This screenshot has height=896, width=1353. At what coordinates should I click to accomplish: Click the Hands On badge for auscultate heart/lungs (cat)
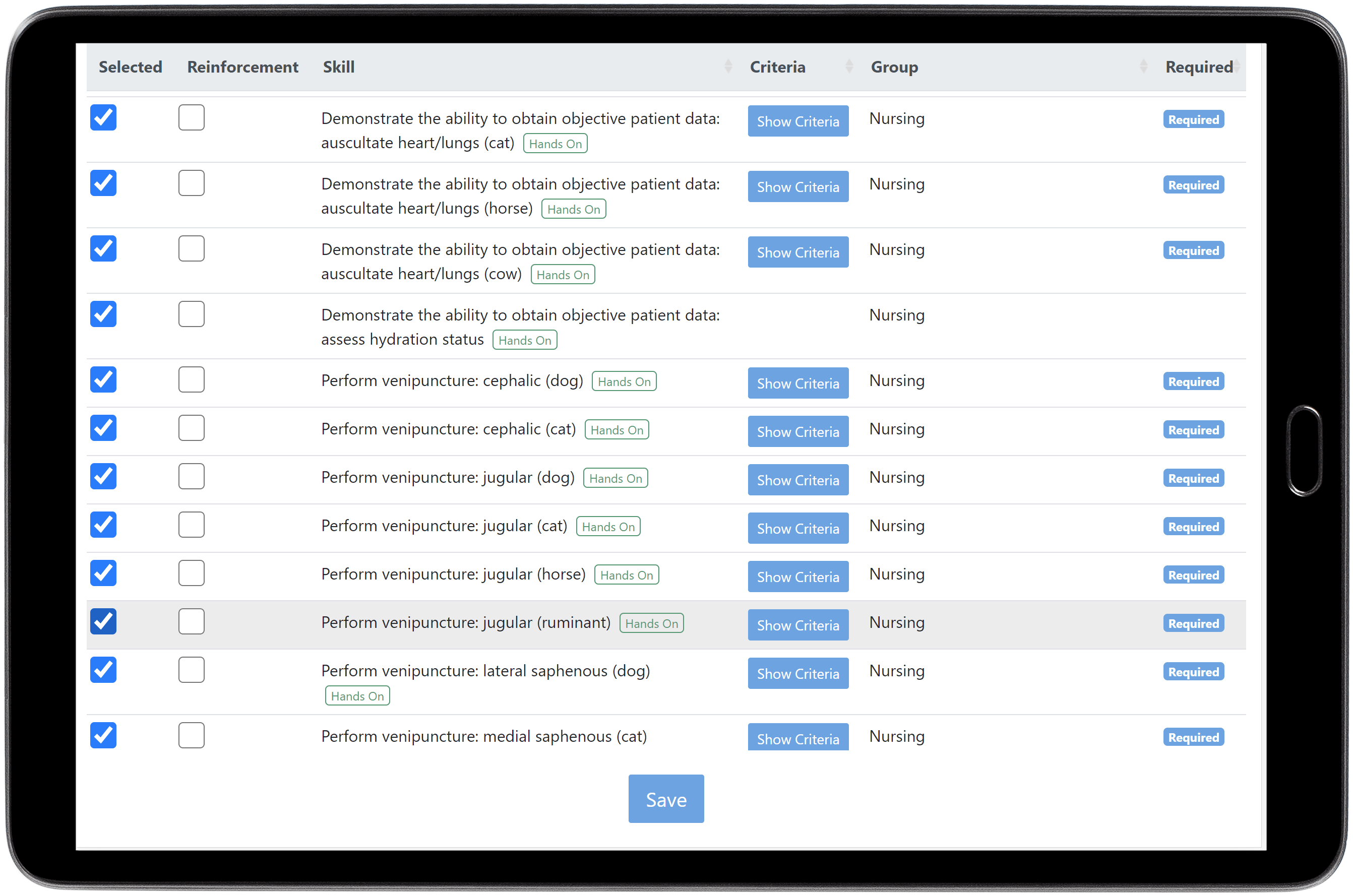(x=555, y=143)
